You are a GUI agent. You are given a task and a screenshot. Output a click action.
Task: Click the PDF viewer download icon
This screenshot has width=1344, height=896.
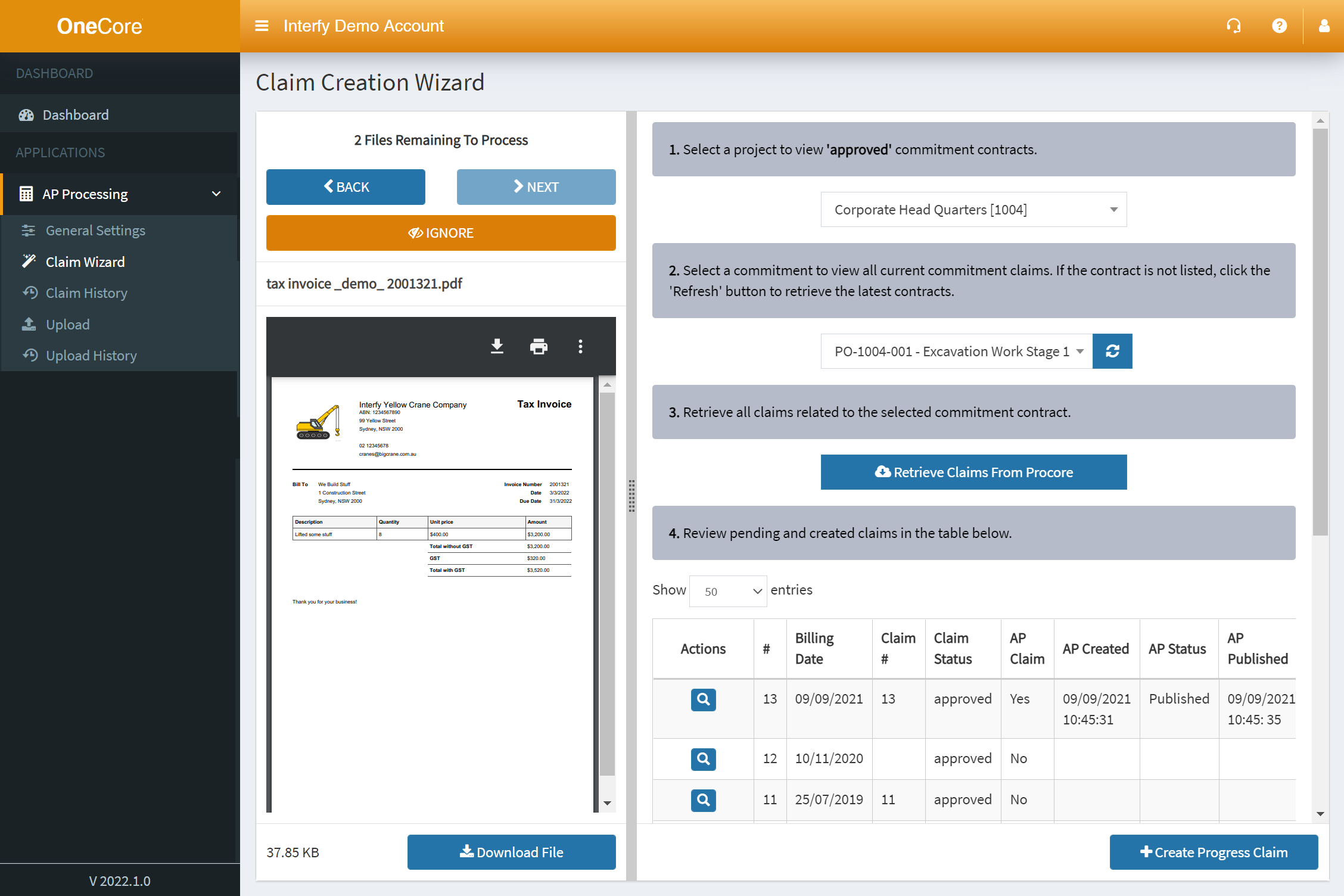tap(497, 346)
